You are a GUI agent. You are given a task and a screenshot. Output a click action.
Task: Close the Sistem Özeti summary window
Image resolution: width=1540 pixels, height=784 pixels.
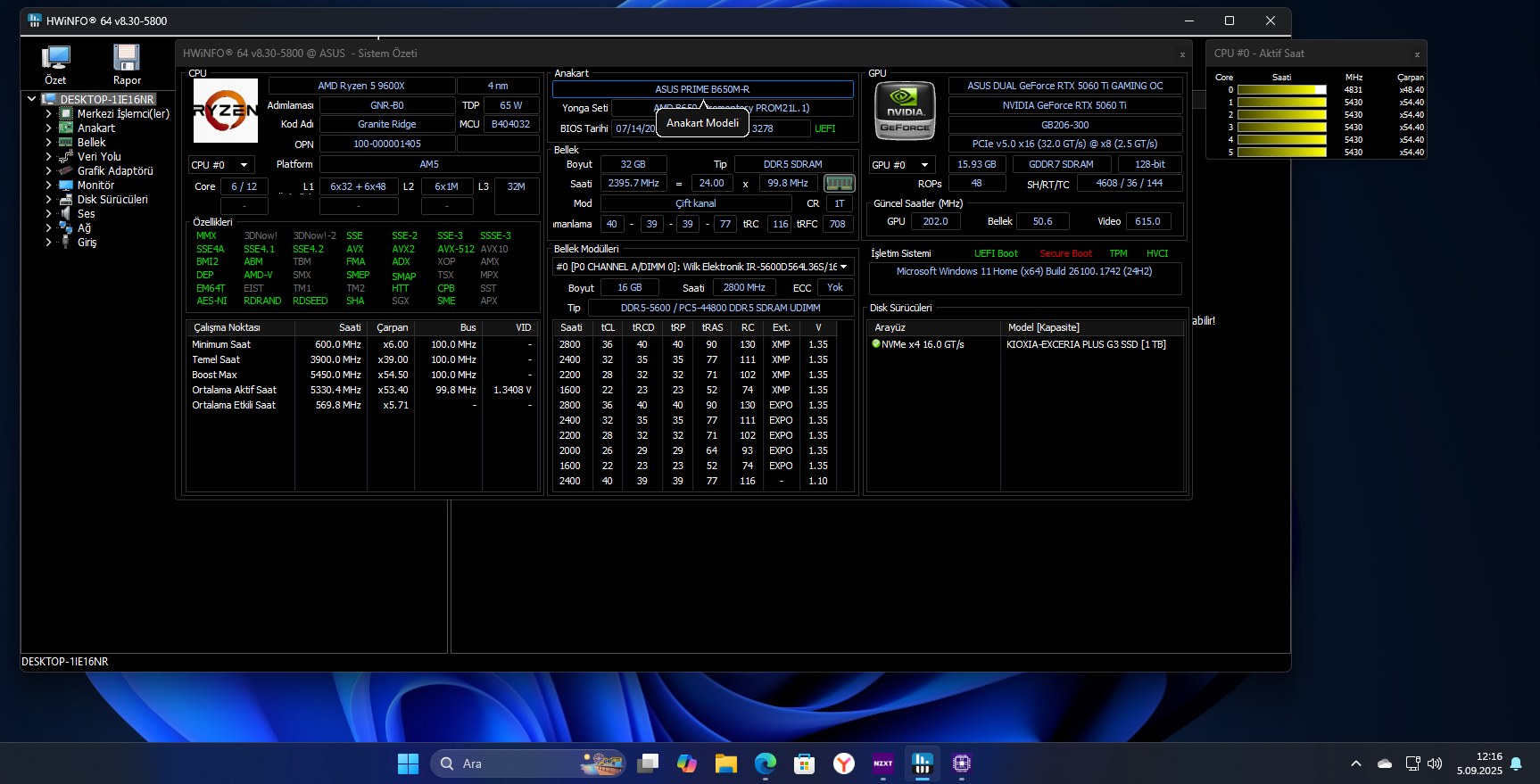coord(1182,54)
